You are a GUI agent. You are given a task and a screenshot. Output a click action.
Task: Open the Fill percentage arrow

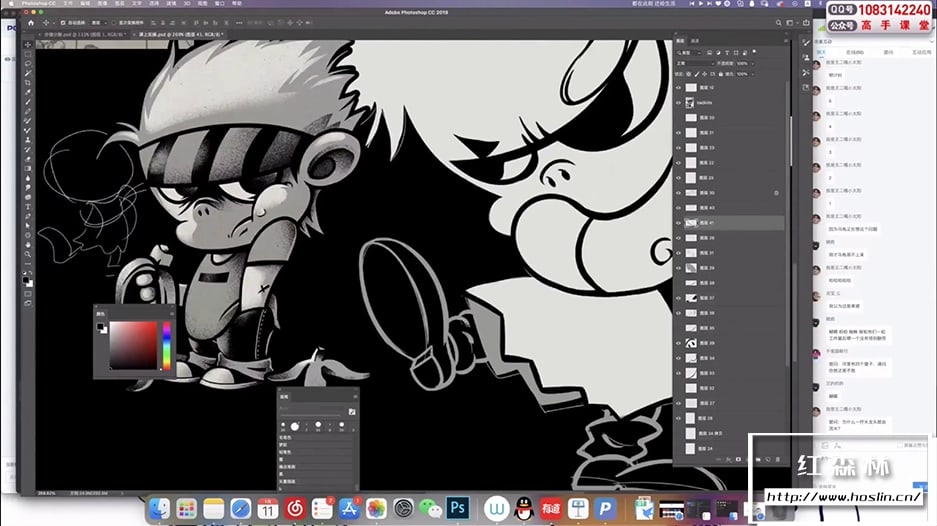coord(752,74)
